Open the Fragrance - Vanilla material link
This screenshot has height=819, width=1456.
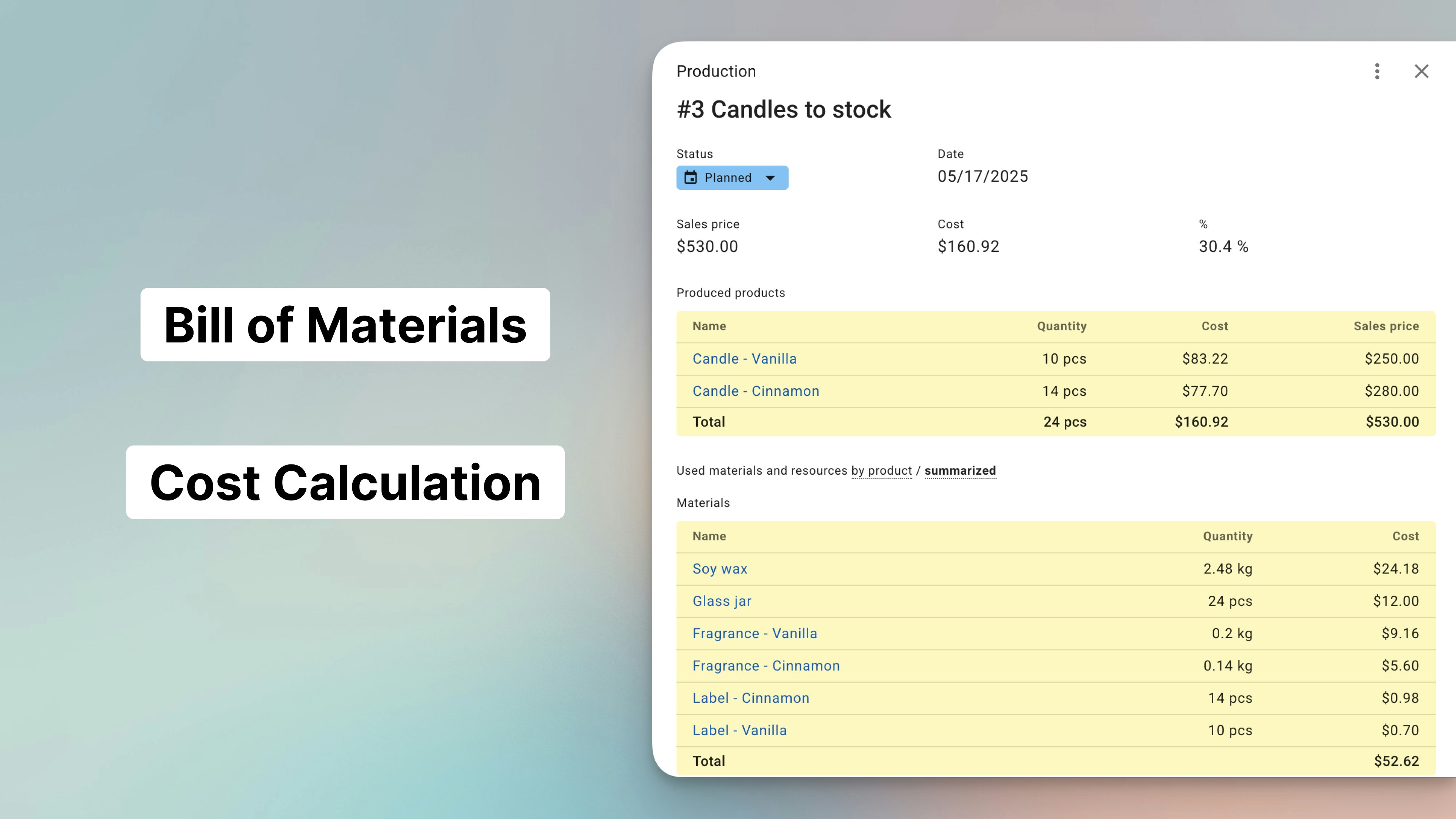pos(755,634)
